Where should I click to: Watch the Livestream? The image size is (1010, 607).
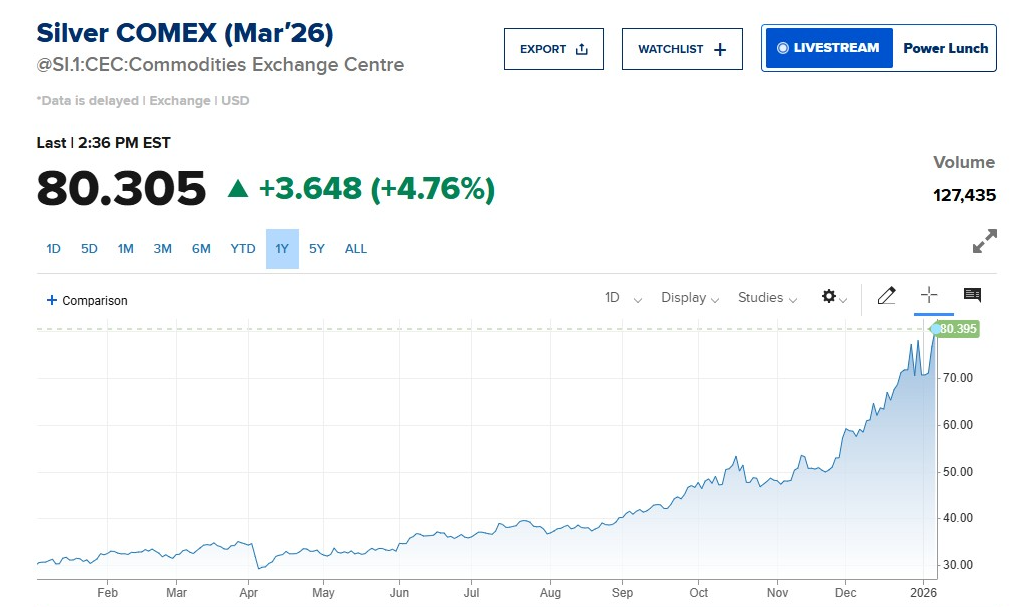pos(828,48)
